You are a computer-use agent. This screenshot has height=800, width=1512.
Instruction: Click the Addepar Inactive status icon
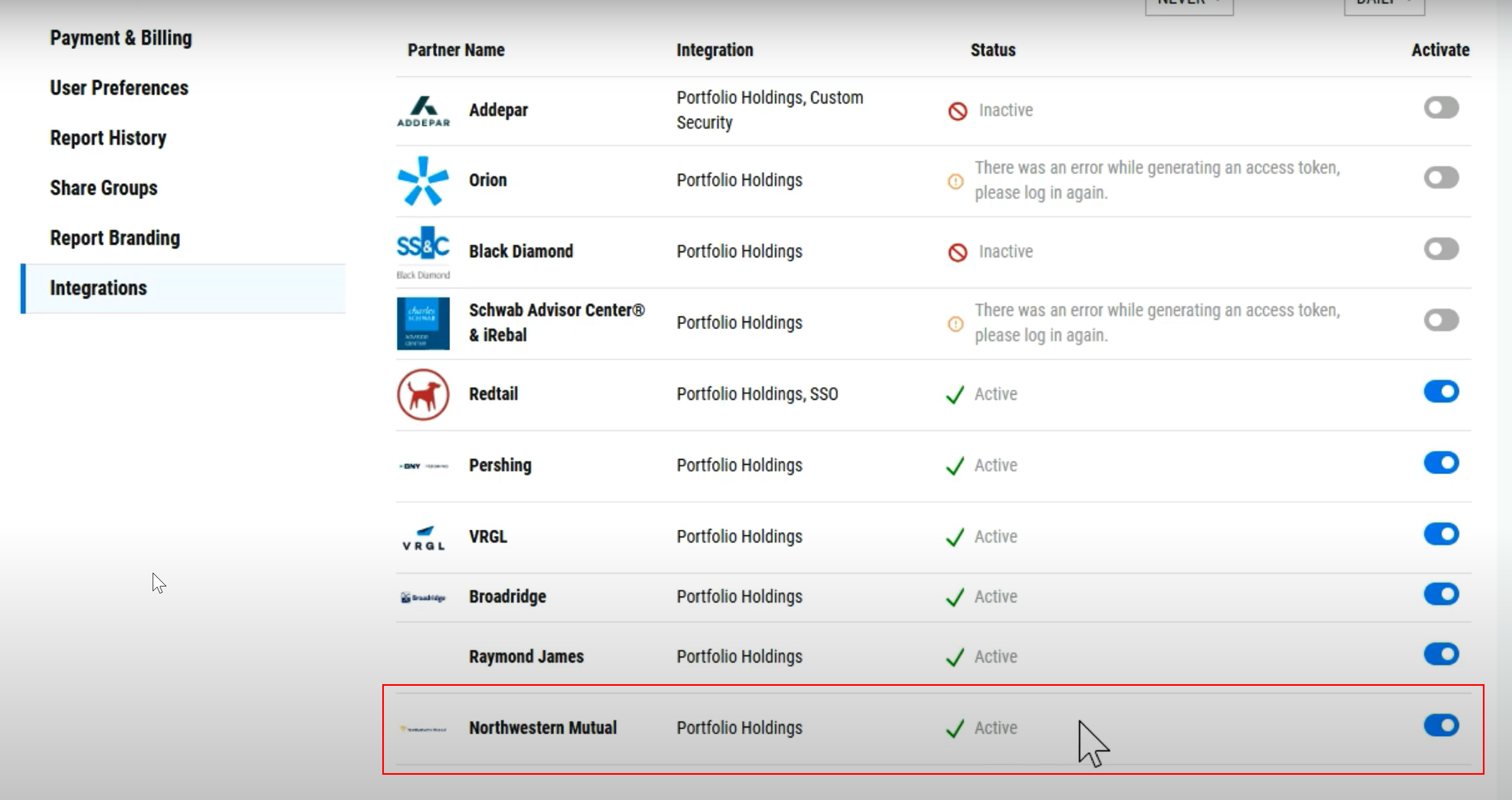point(957,111)
